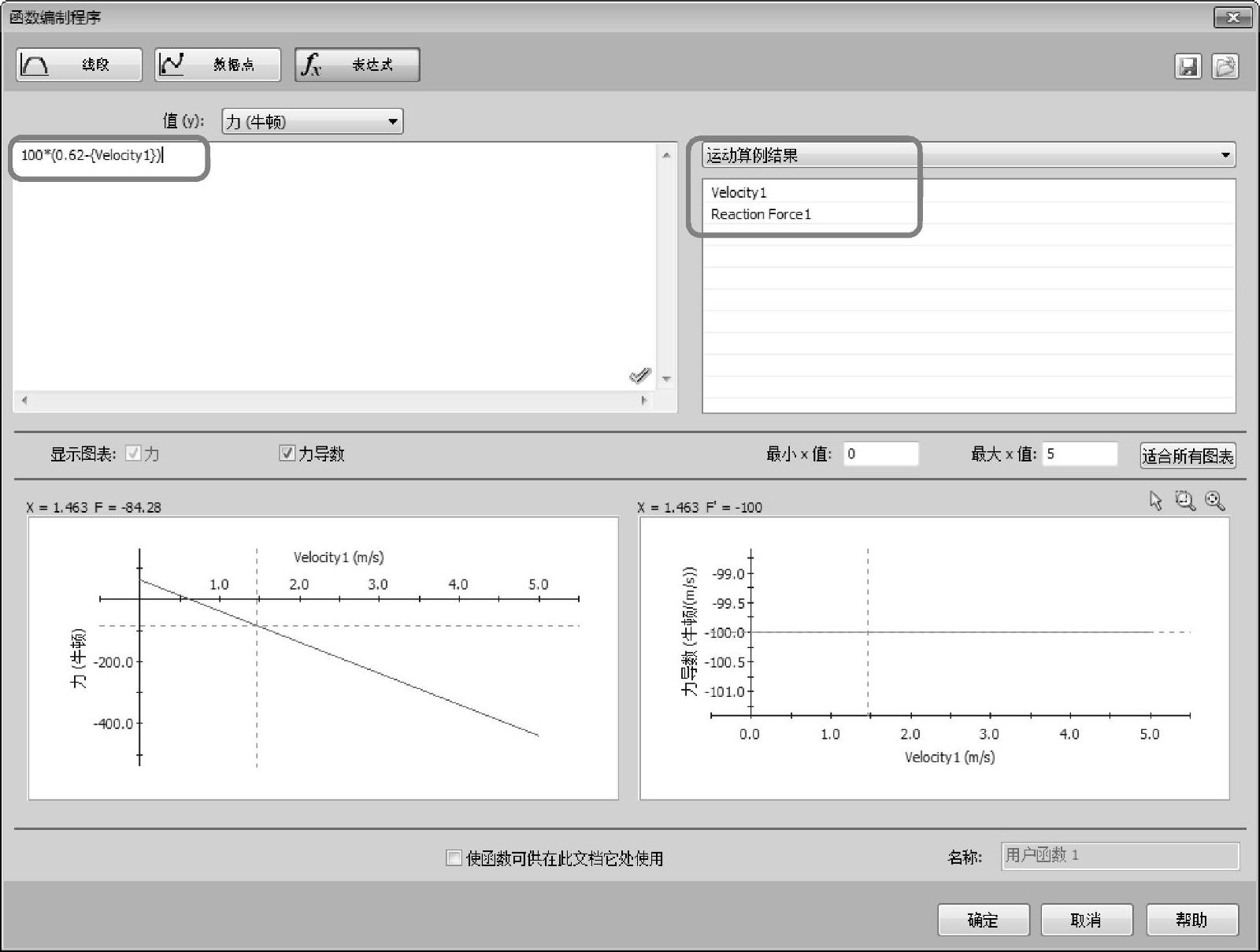Viewport: 1260px width, 952px height.
Task: Click expression box scroll up arrow
Action: (x=667, y=155)
